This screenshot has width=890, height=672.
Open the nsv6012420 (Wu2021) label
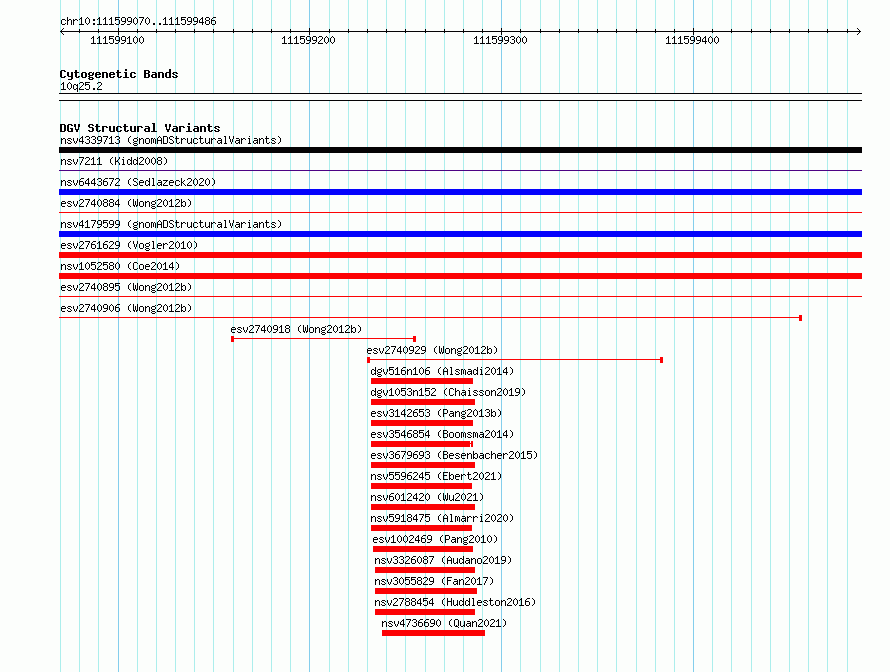pyautogui.click(x=427, y=497)
